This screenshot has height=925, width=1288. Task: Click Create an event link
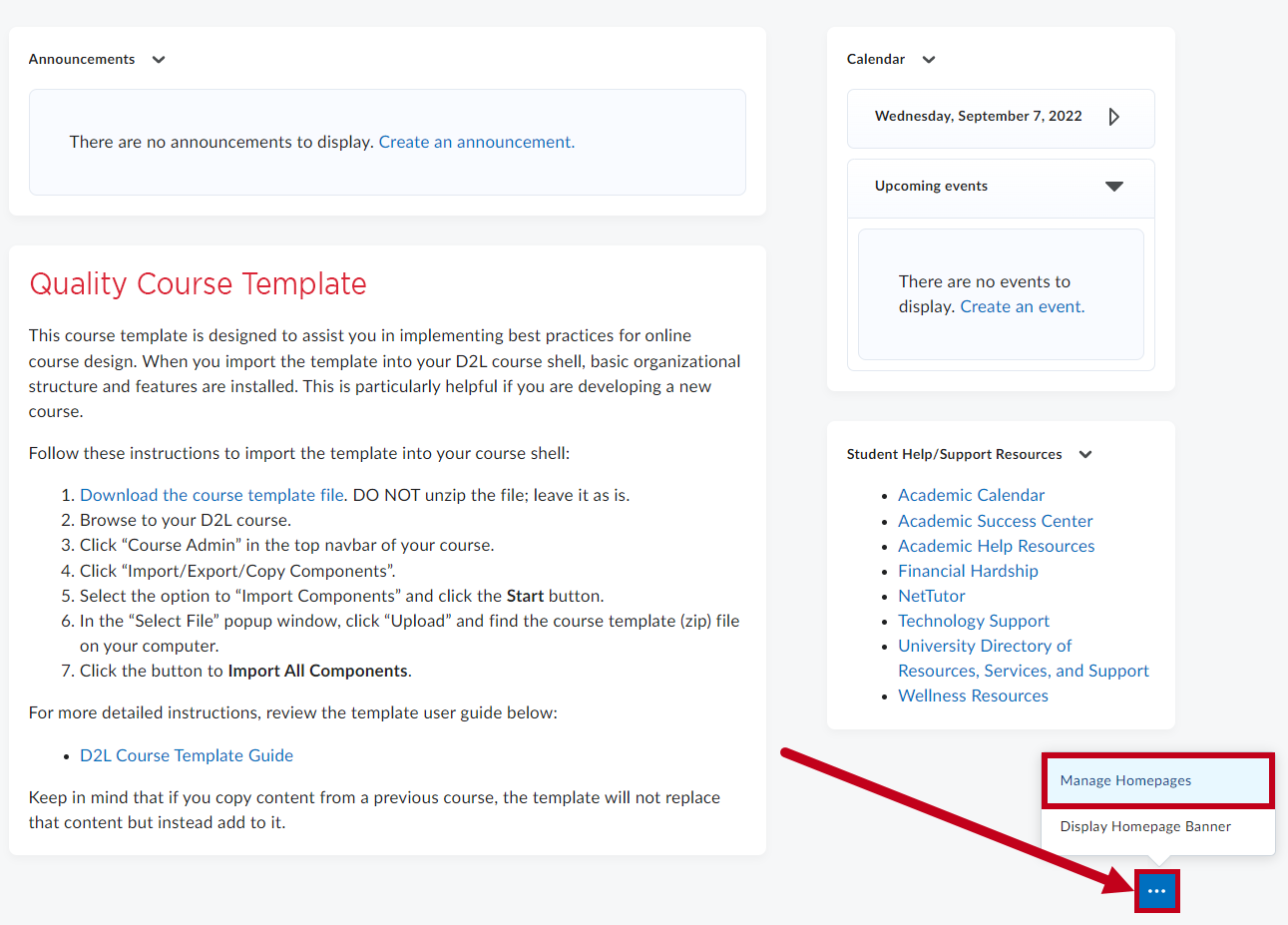(1021, 306)
